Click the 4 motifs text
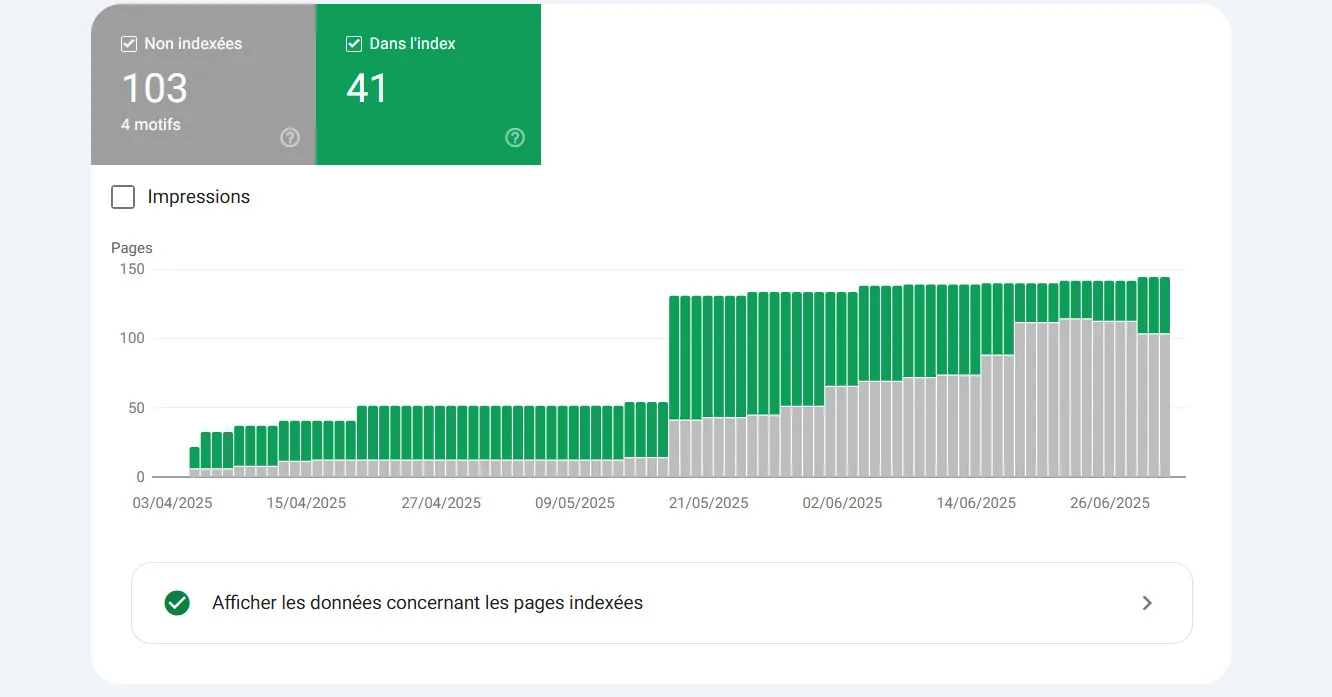Screen dimensions: 1332x697 [x=151, y=125]
